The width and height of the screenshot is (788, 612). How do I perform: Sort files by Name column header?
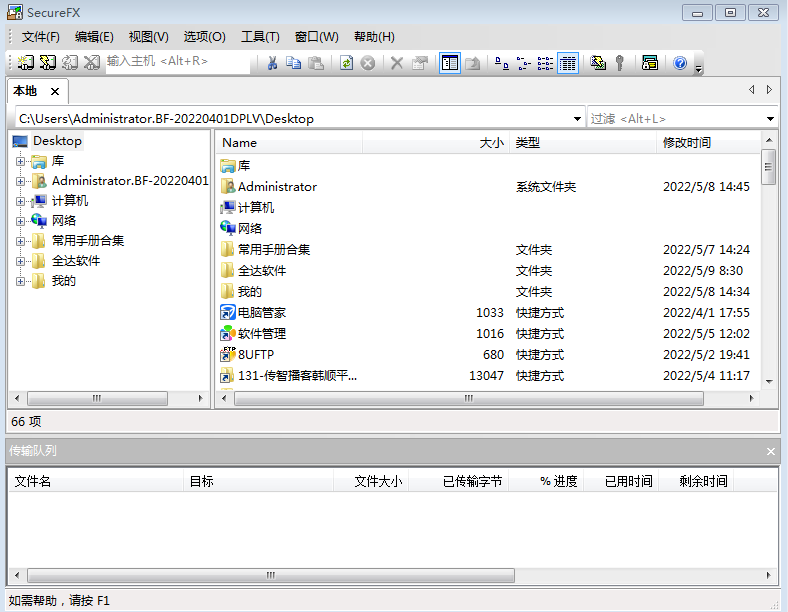[x=289, y=143]
